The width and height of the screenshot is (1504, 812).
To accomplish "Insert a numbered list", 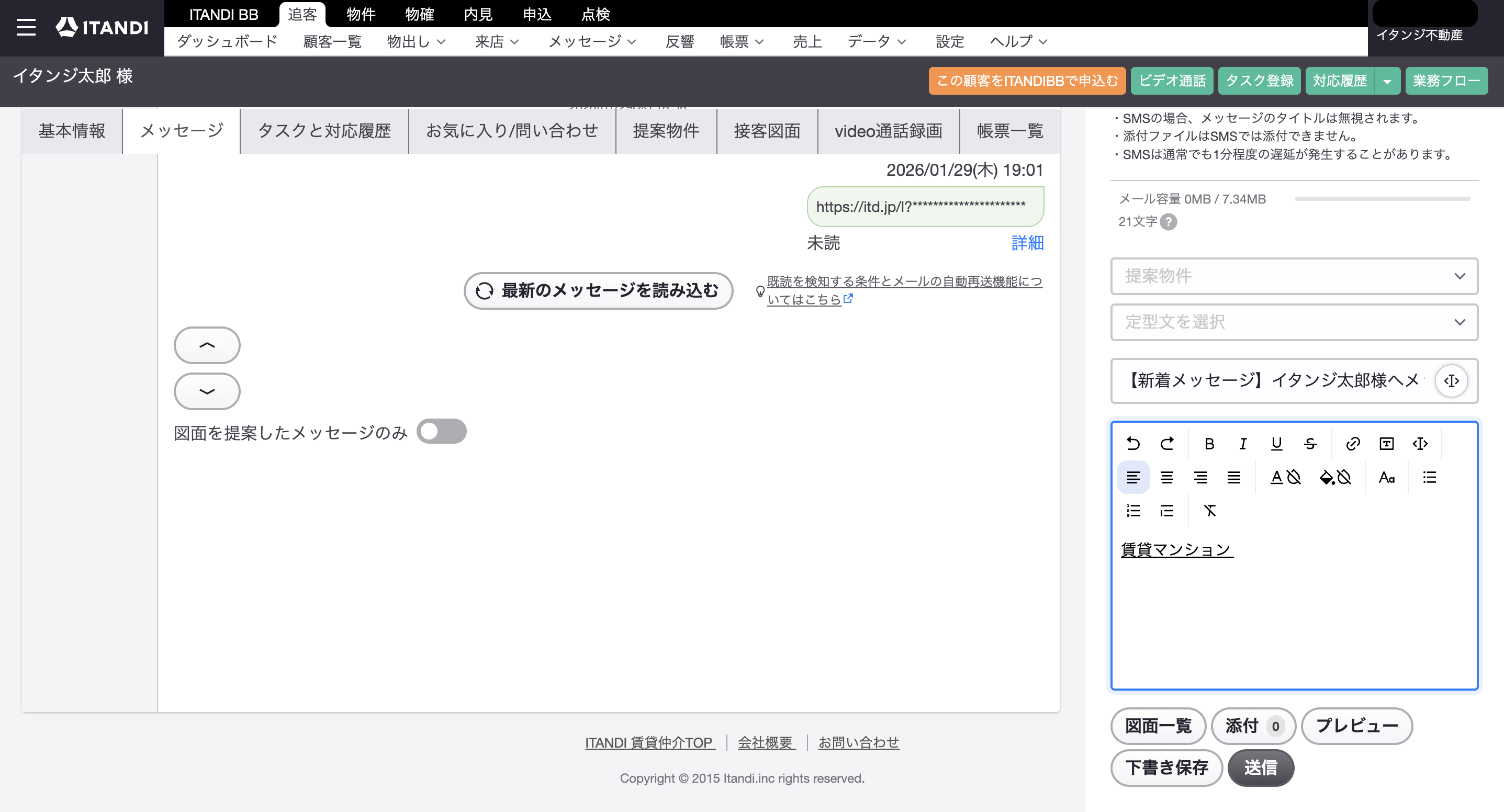I will coord(1132,511).
